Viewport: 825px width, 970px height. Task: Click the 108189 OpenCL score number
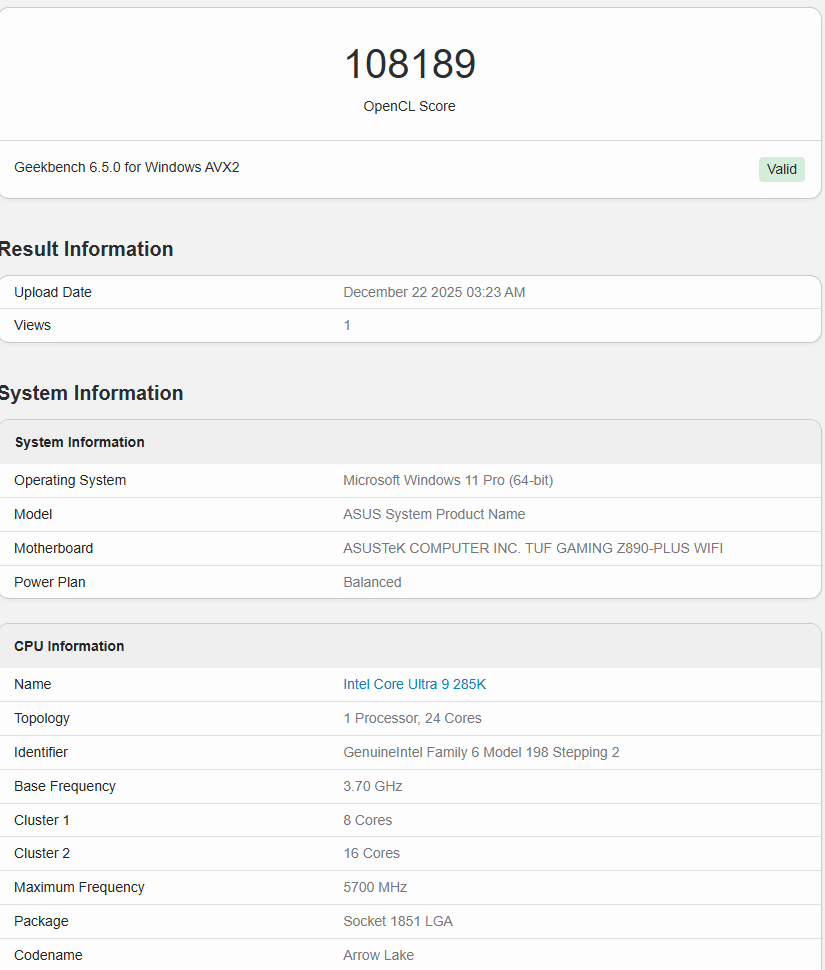(410, 65)
